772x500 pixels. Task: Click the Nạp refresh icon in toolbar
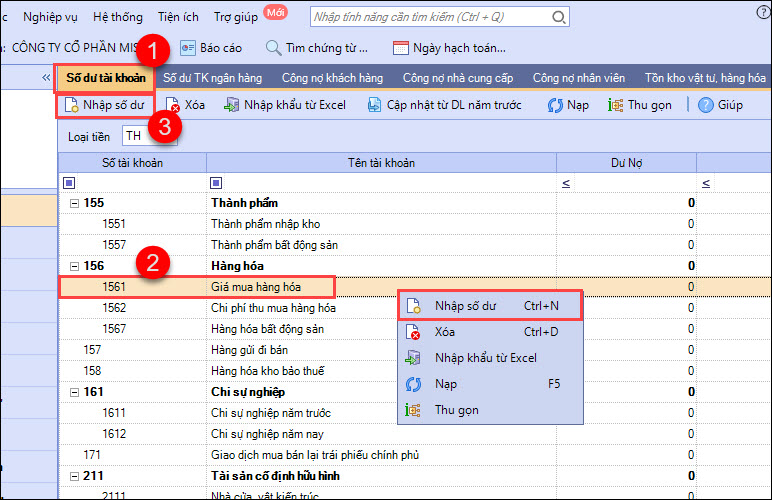[x=555, y=105]
